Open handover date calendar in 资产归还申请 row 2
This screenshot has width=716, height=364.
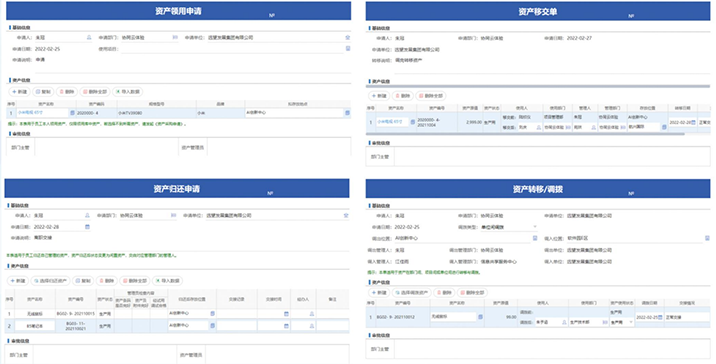286,326
